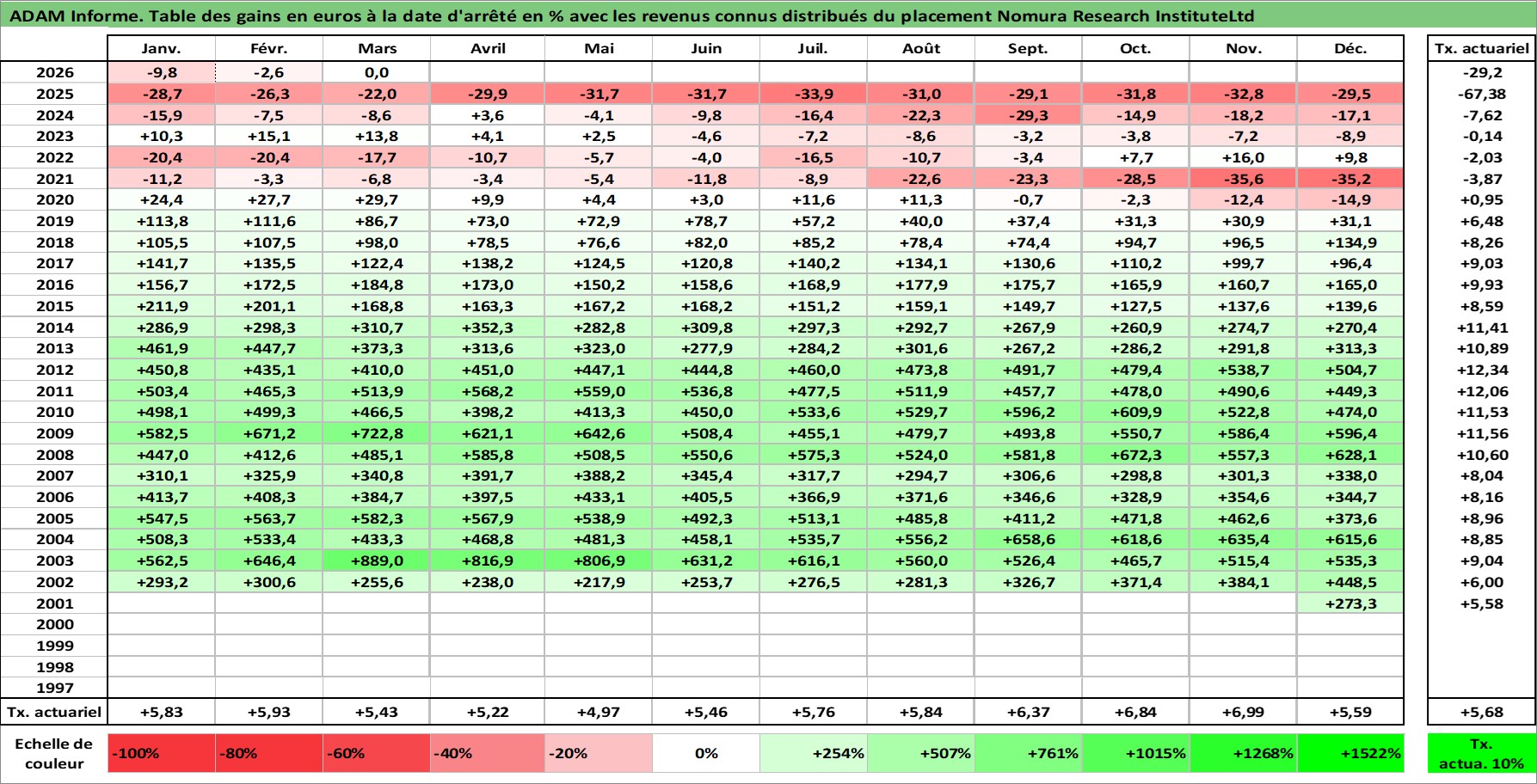Click the +5,68 overall actuarial rate cell
1537x784 pixels.
pos(1482,712)
